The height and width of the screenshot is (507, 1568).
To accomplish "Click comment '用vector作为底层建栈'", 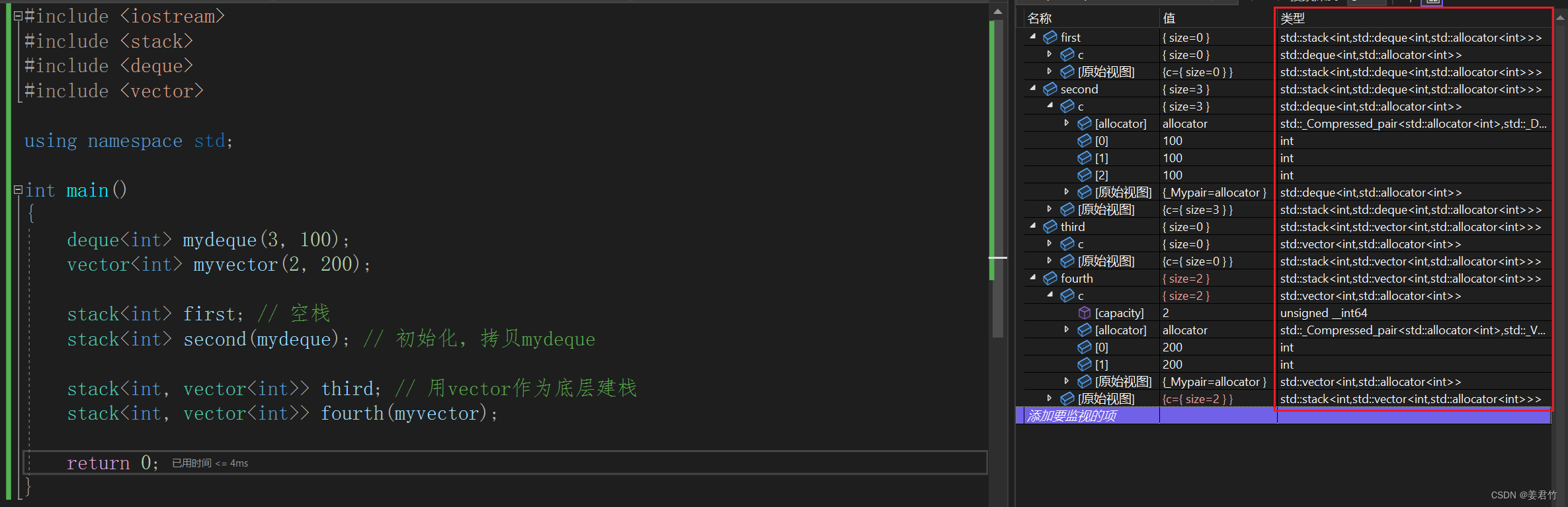I will pyautogui.click(x=532, y=389).
